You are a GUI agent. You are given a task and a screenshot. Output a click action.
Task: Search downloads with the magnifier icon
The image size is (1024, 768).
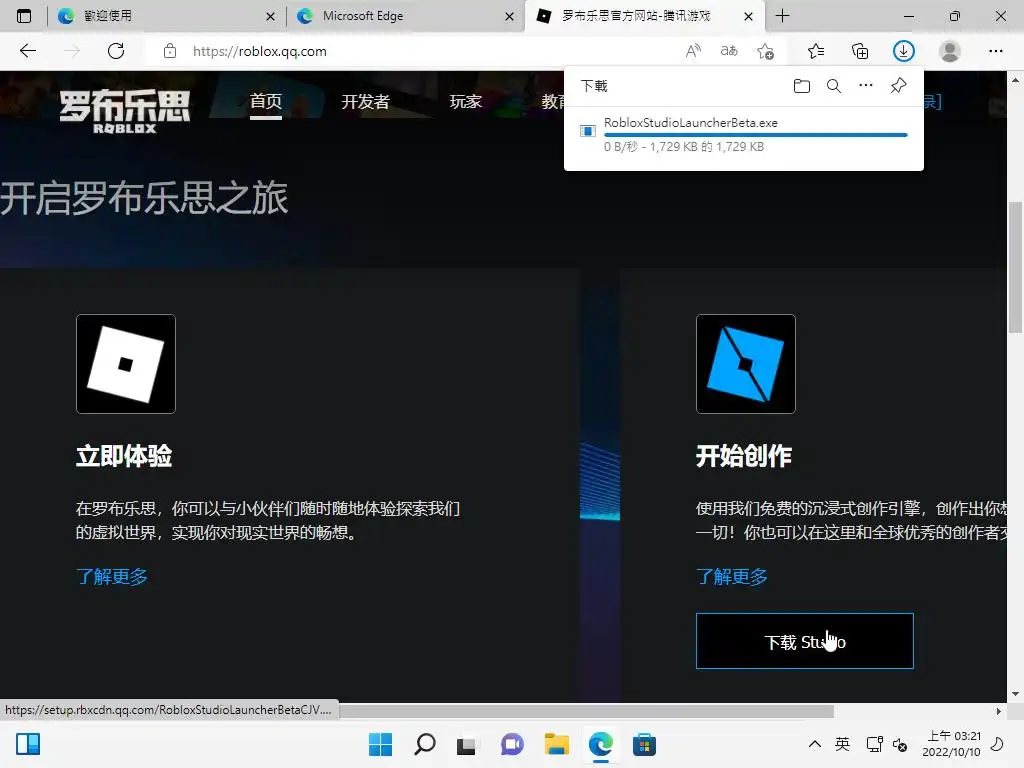point(834,86)
